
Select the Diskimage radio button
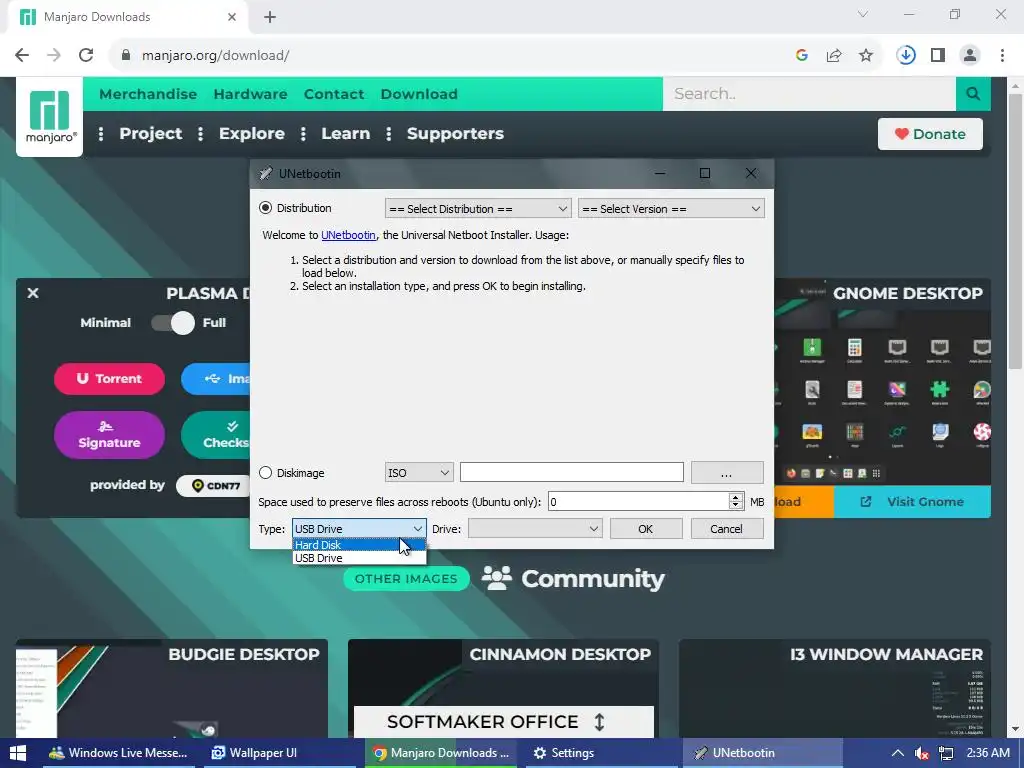(x=265, y=472)
